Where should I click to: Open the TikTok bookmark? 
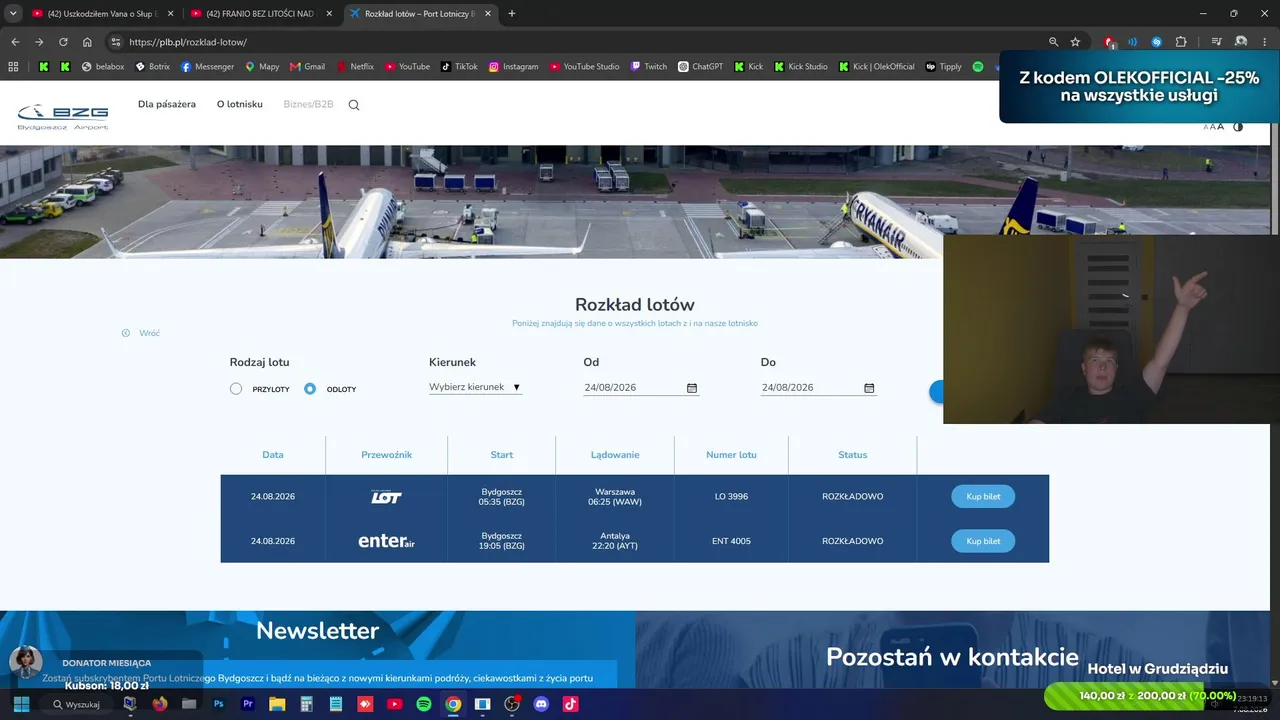(x=459, y=67)
